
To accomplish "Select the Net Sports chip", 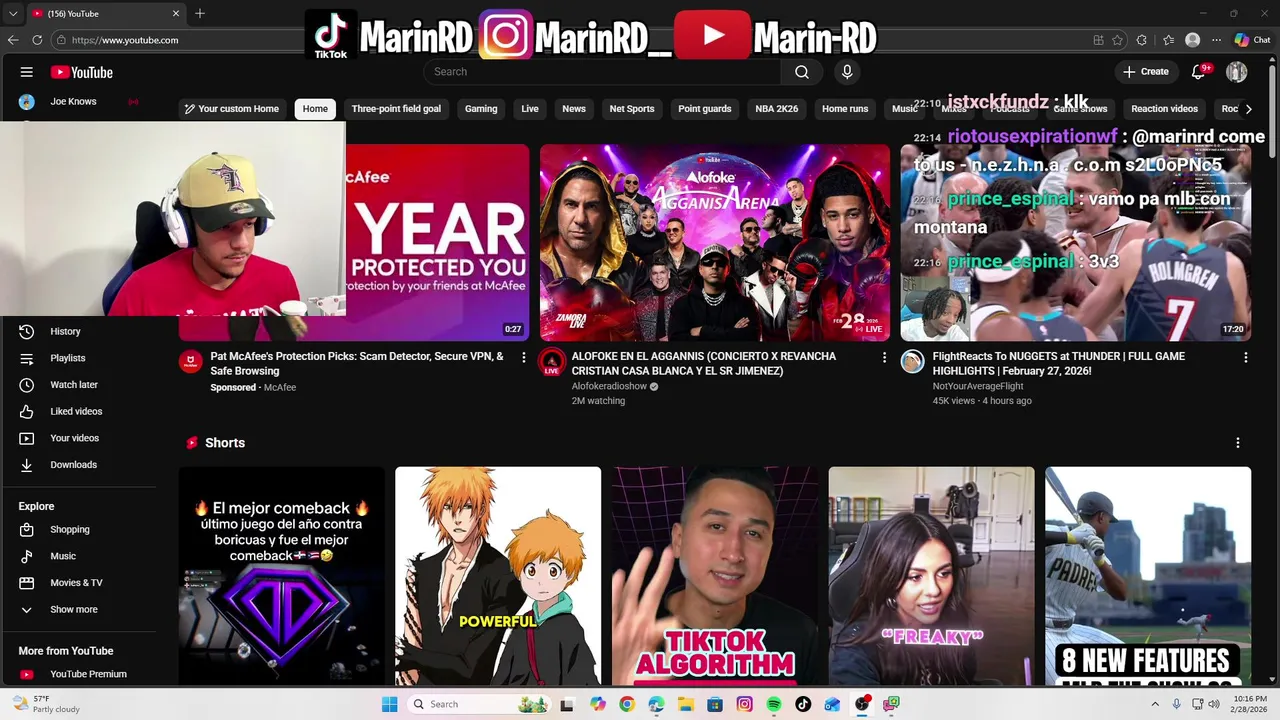I will pos(632,109).
